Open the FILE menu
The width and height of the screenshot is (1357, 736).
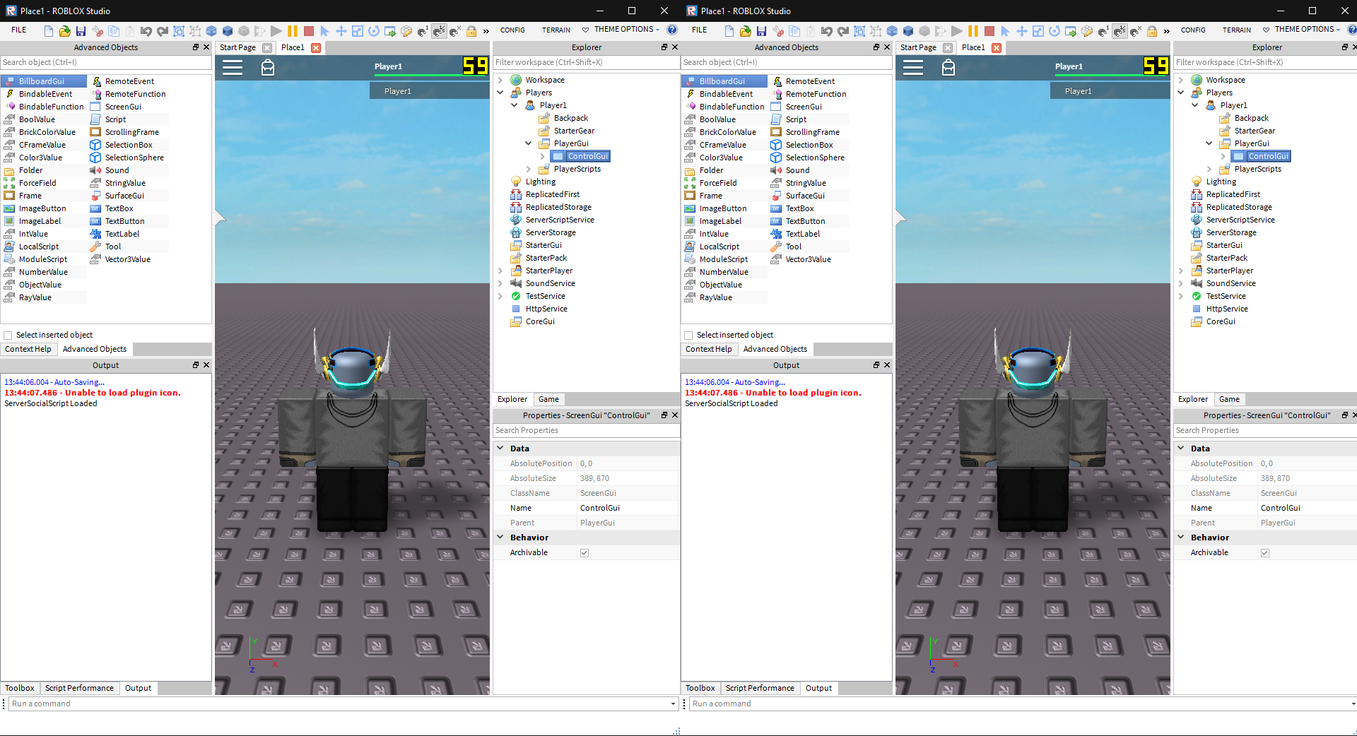tap(17, 29)
